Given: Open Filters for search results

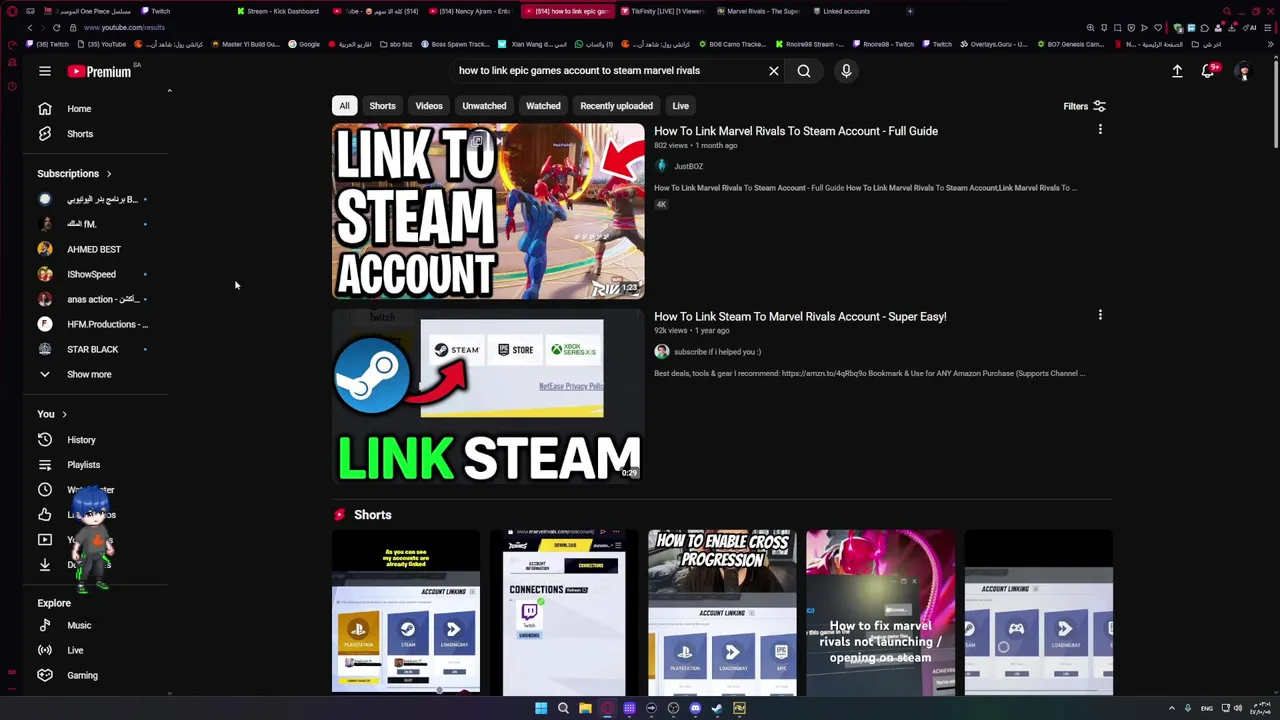Looking at the screenshot, I should point(1085,106).
